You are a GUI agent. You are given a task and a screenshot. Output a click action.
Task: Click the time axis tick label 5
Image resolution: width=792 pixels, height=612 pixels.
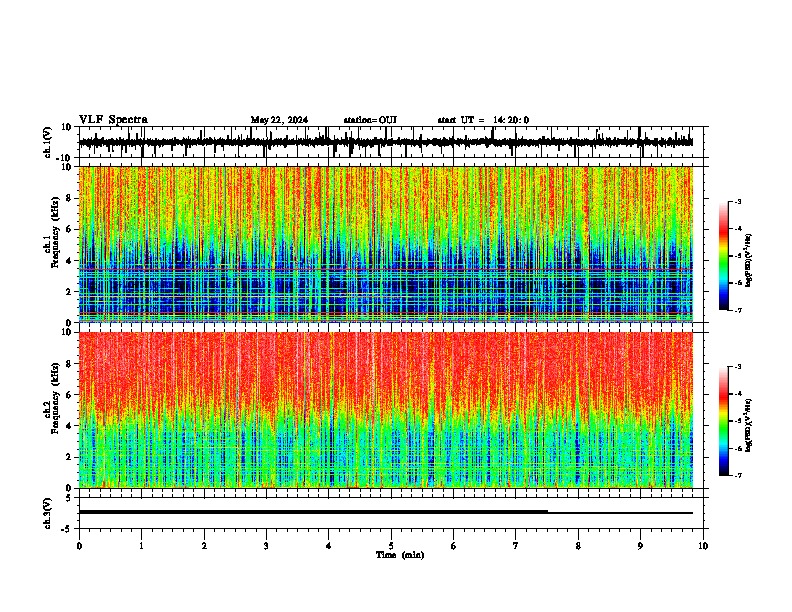[391, 546]
